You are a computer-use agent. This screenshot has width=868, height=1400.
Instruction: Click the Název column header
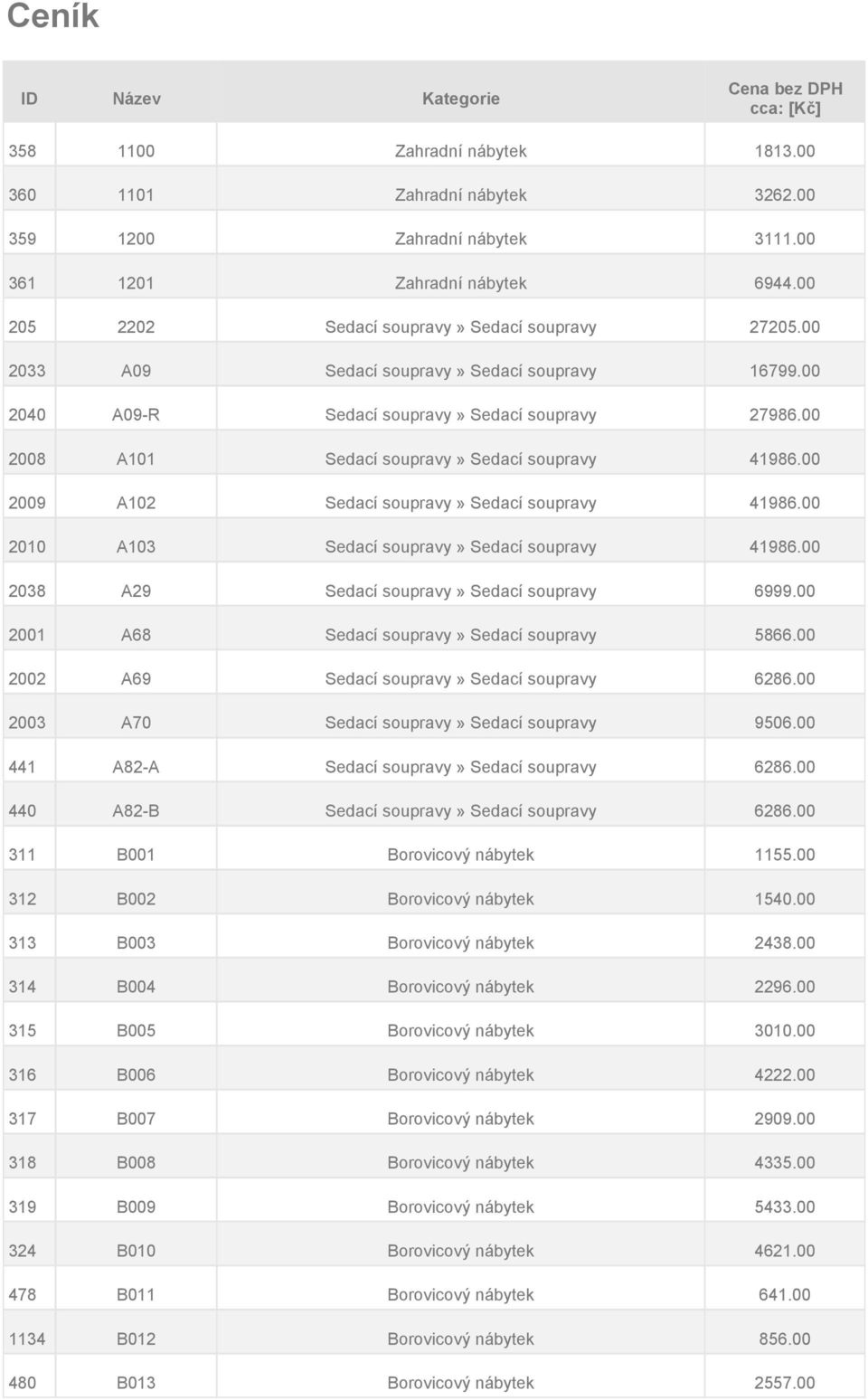[x=137, y=99]
